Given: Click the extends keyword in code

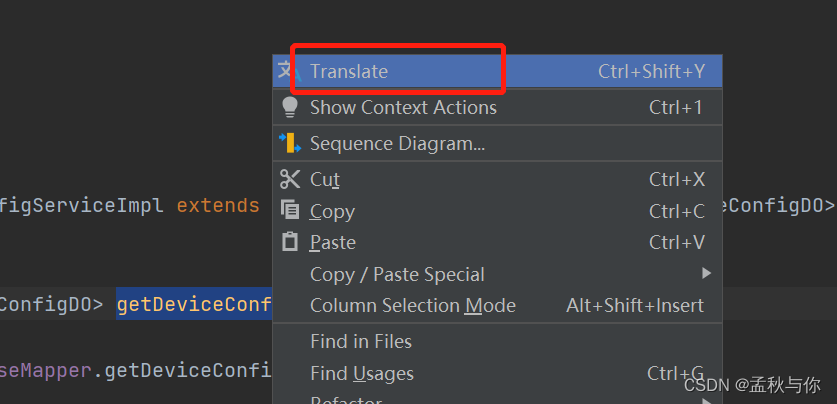Looking at the screenshot, I should (x=218, y=205).
